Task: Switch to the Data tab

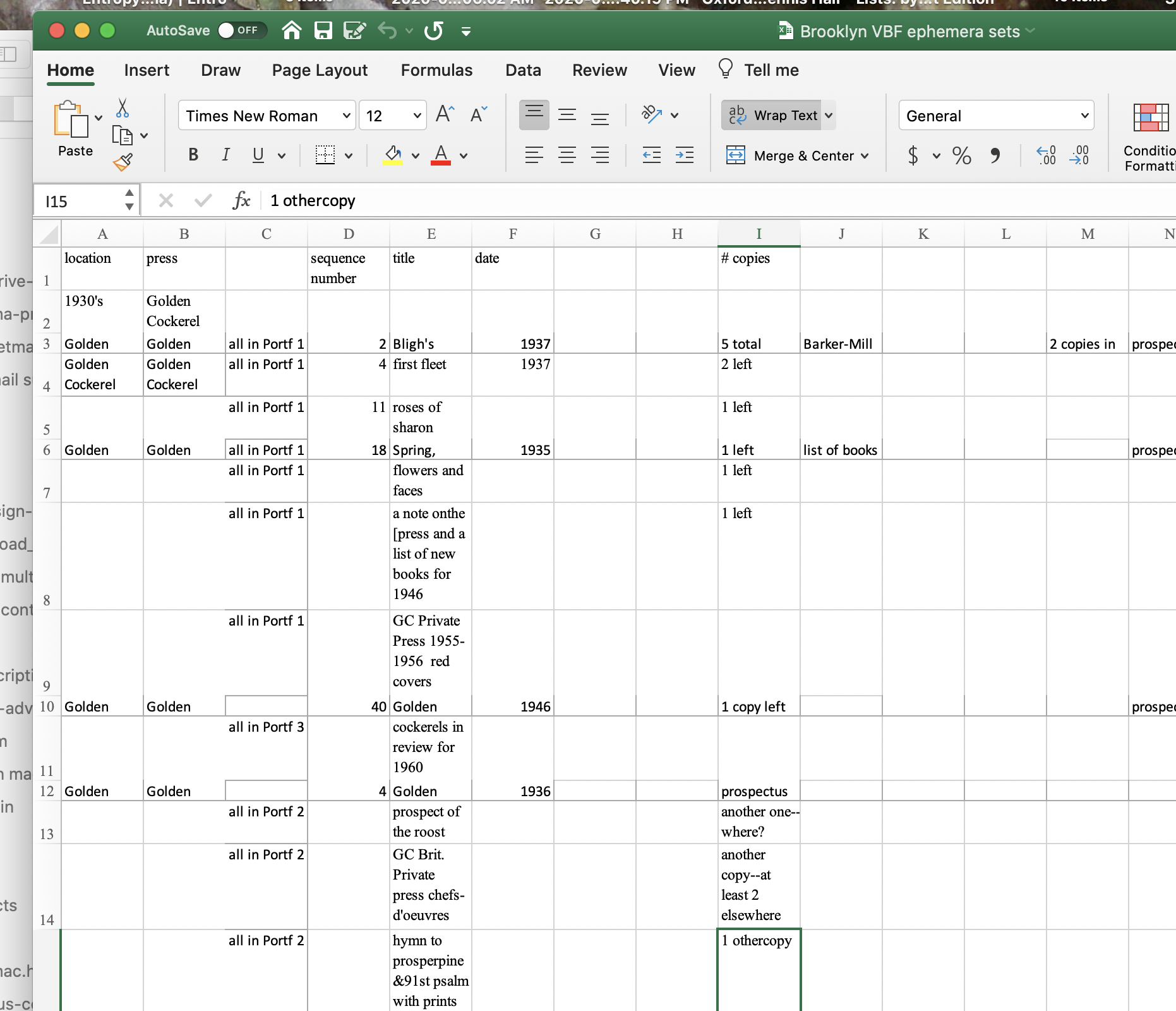Action: (x=523, y=70)
